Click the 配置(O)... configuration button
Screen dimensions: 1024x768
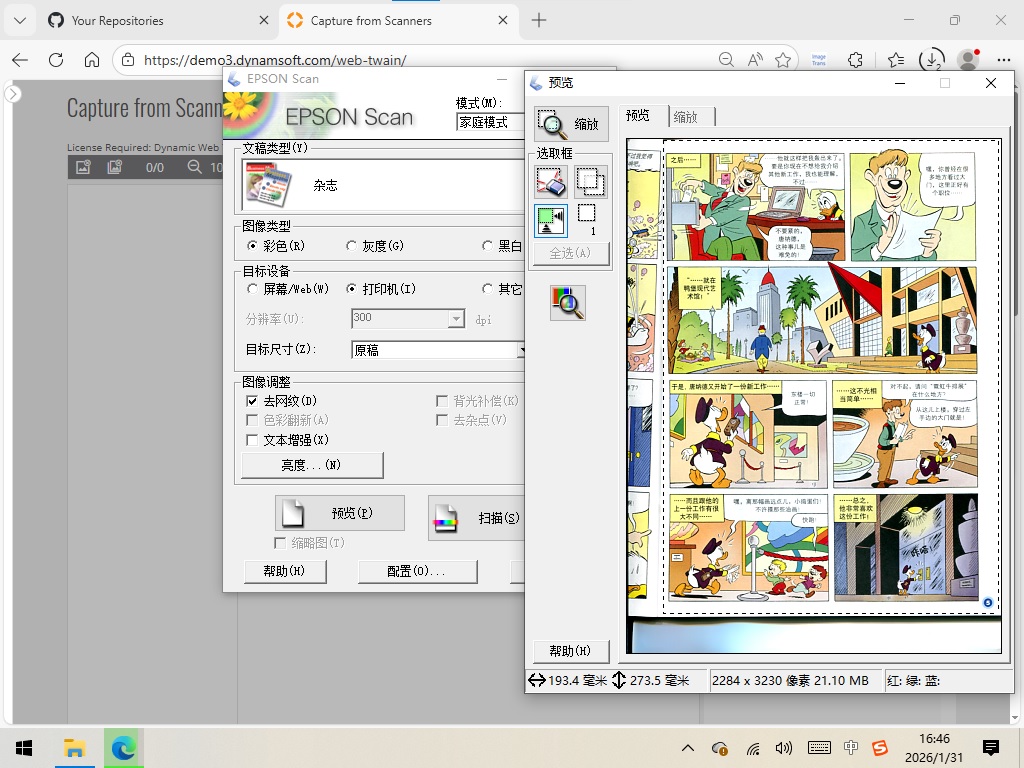pos(417,571)
